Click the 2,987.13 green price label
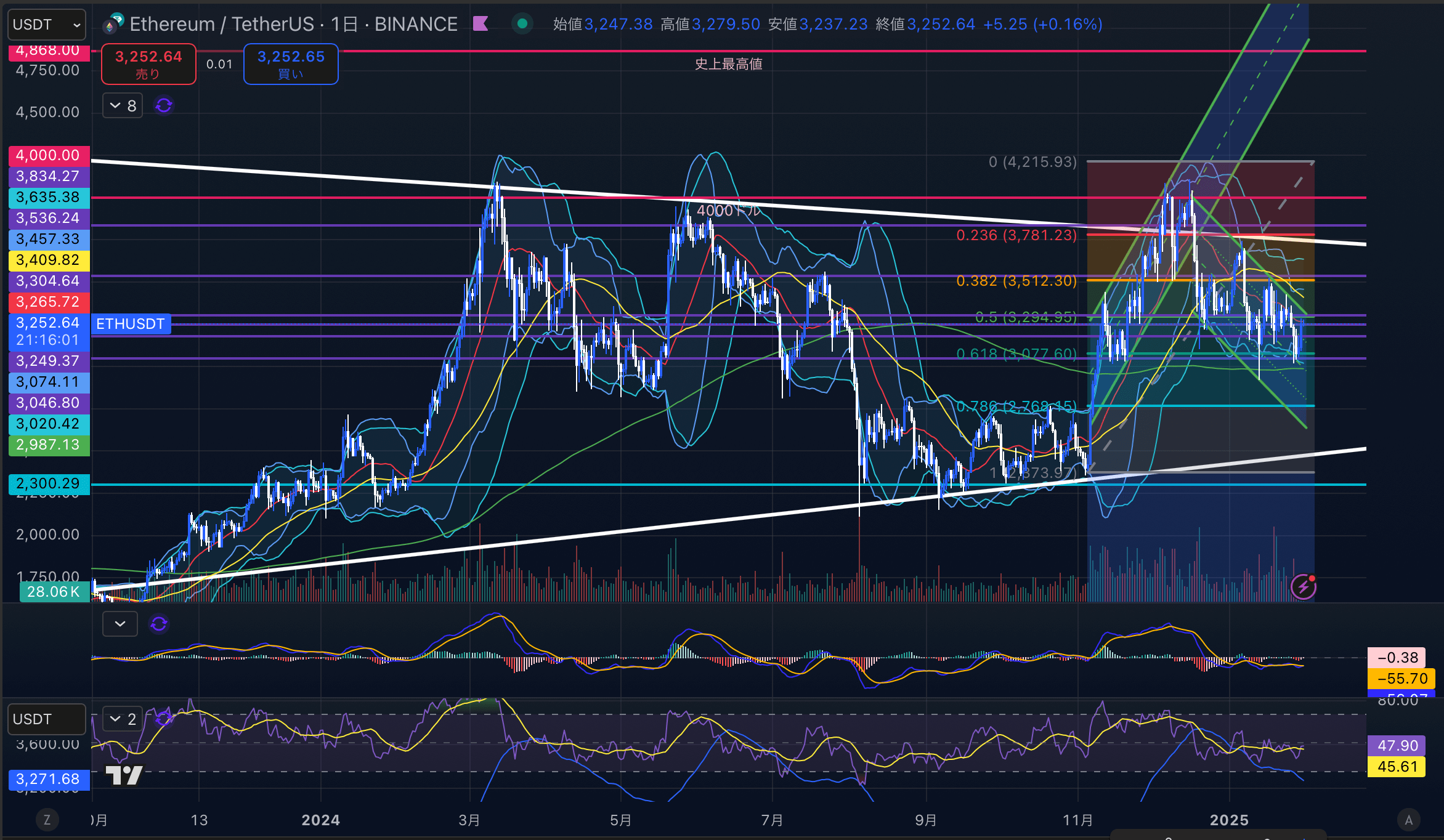 49,445
